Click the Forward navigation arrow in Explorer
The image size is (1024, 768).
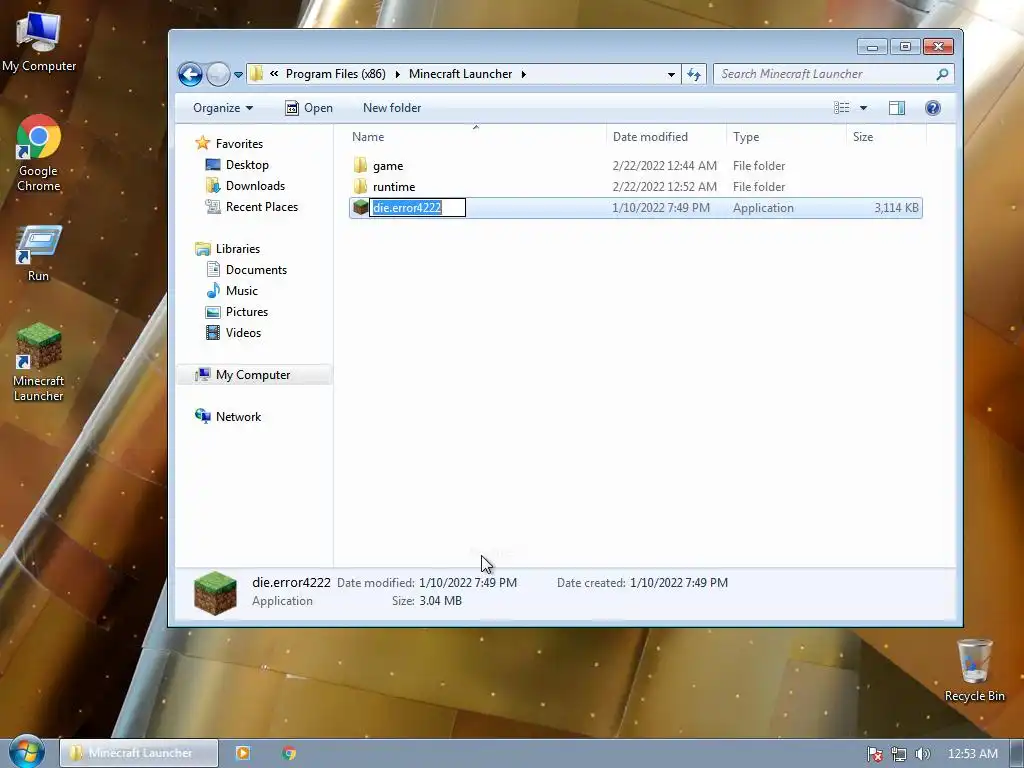click(x=218, y=74)
